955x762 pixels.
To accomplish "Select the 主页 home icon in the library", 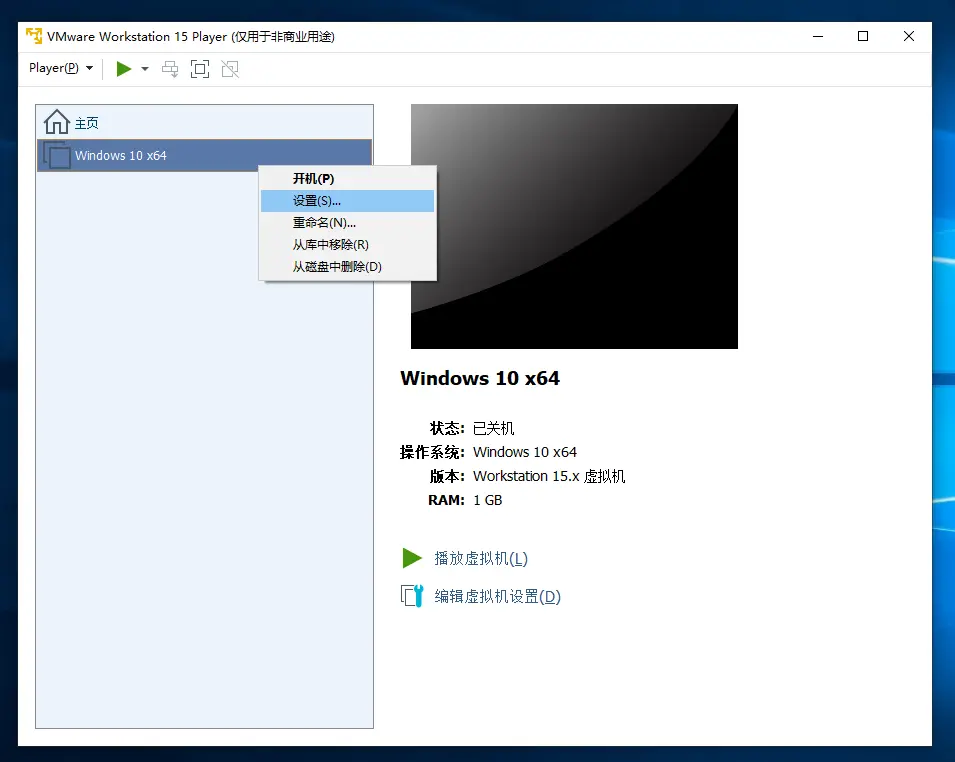I will pos(57,122).
